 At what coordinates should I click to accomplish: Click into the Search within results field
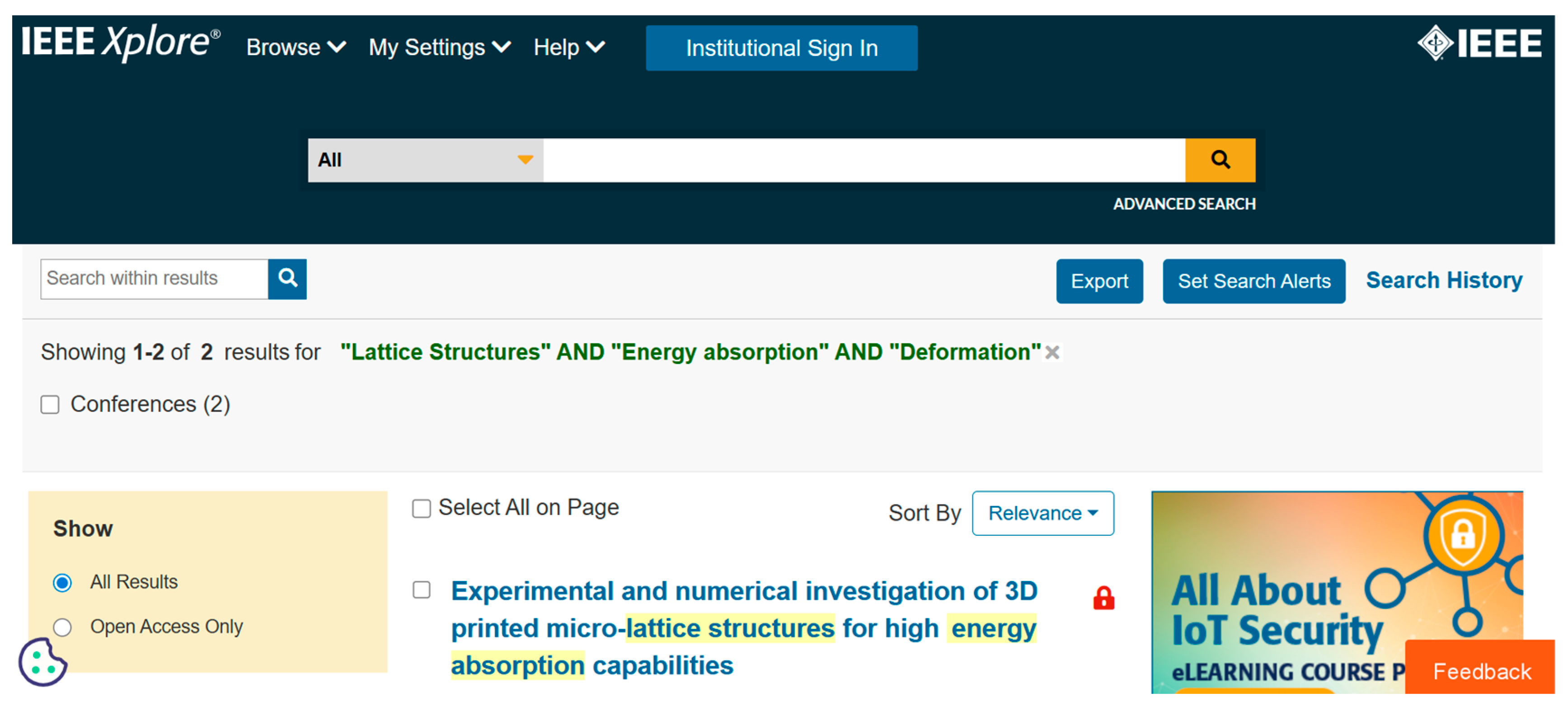tap(154, 279)
